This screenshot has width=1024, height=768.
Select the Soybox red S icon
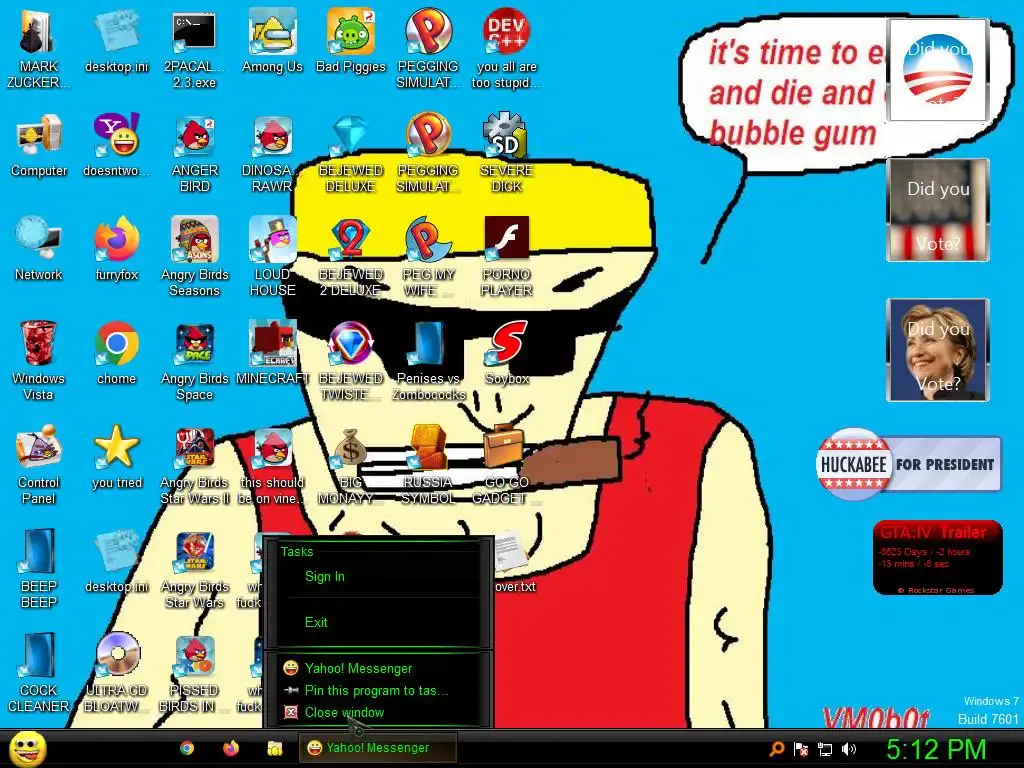pos(506,353)
